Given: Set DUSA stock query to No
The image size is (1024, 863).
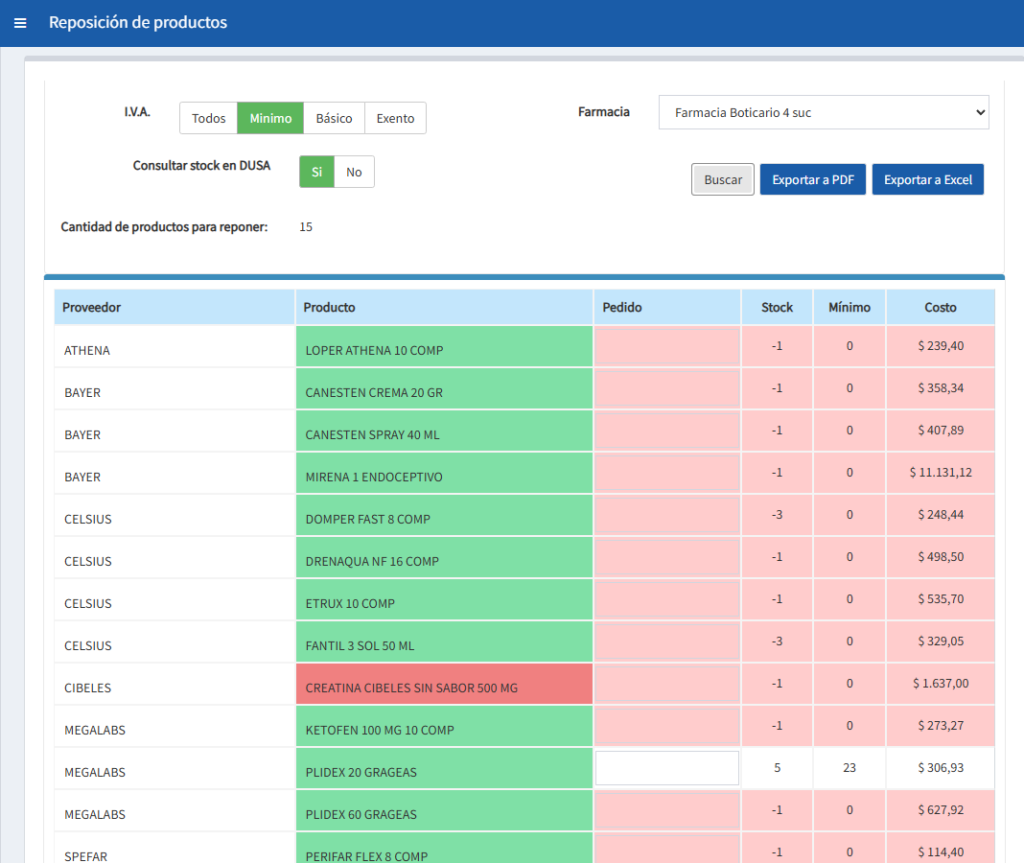Looking at the screenshot, I should (354, 172).
